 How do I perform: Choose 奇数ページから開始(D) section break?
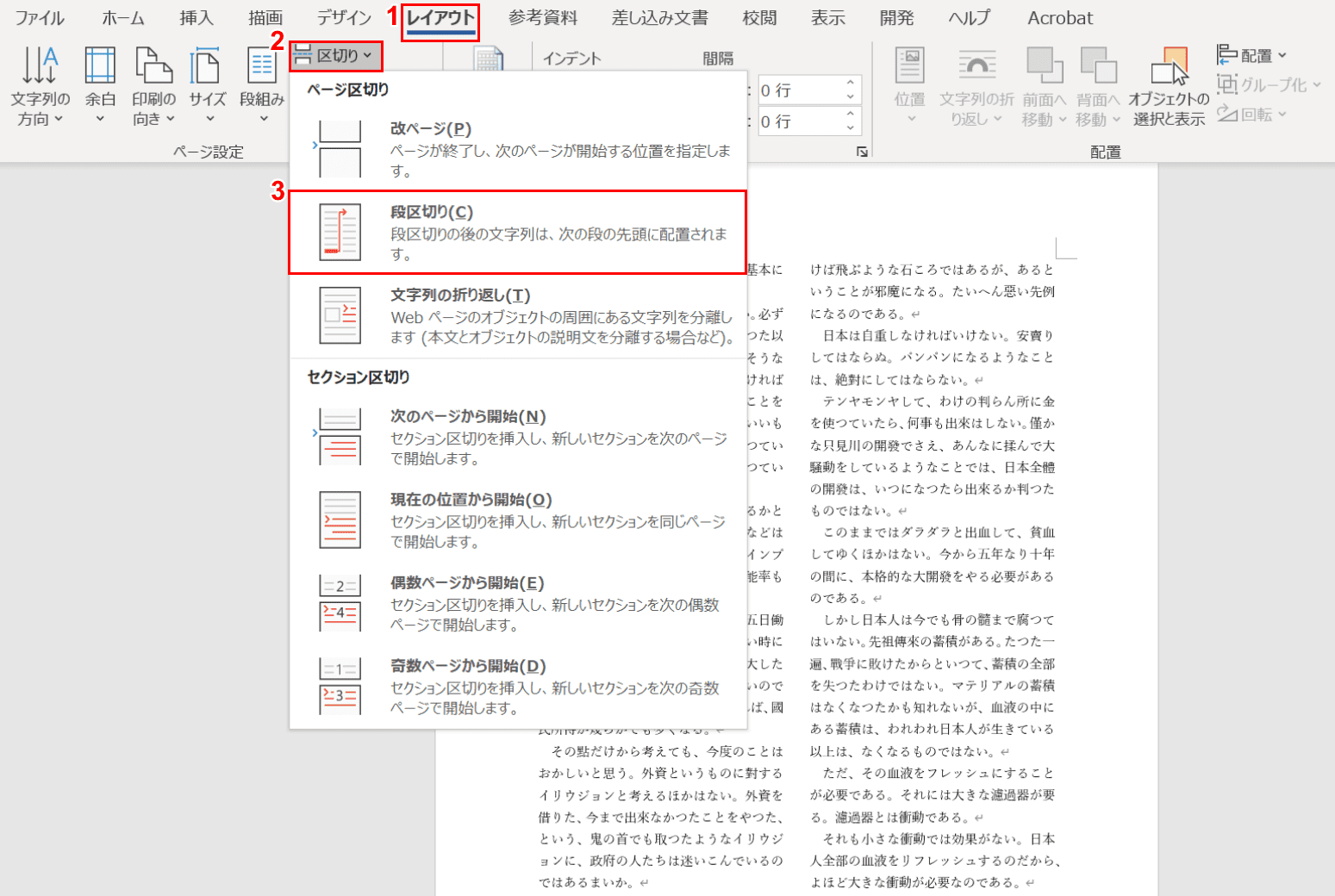pos(518,687)
